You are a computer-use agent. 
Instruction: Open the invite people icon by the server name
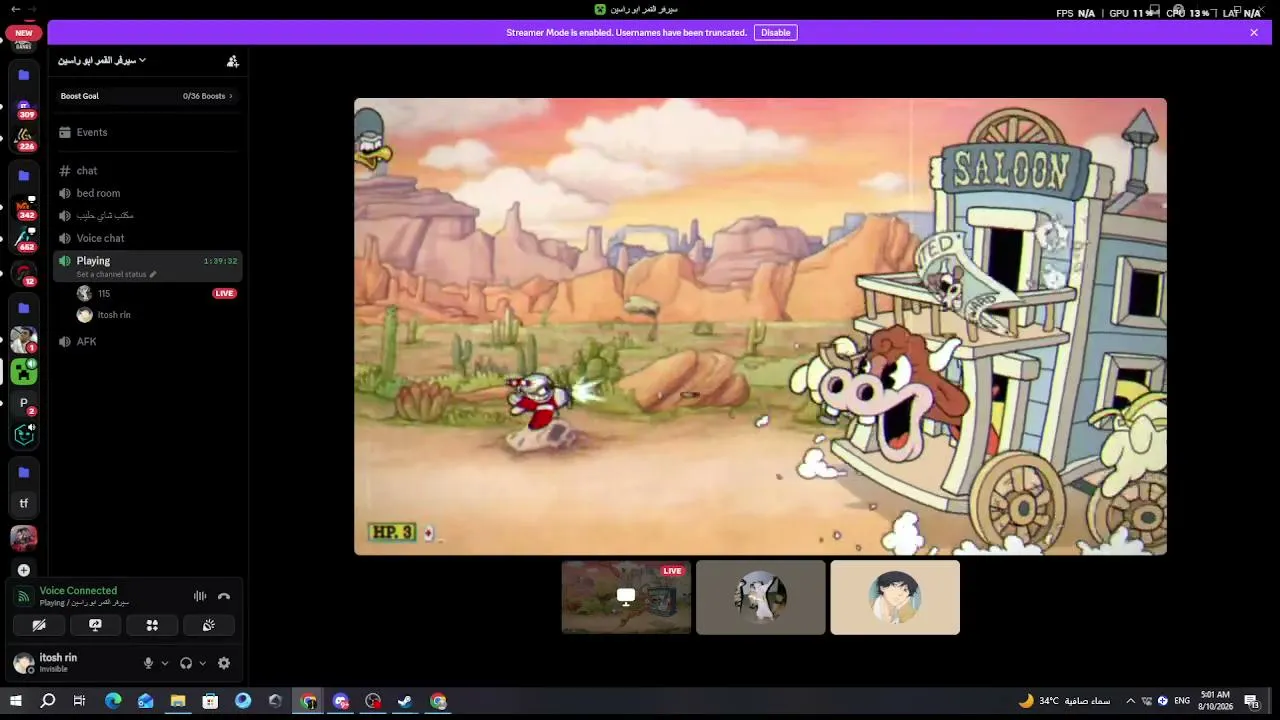click(x=233, y=61)
